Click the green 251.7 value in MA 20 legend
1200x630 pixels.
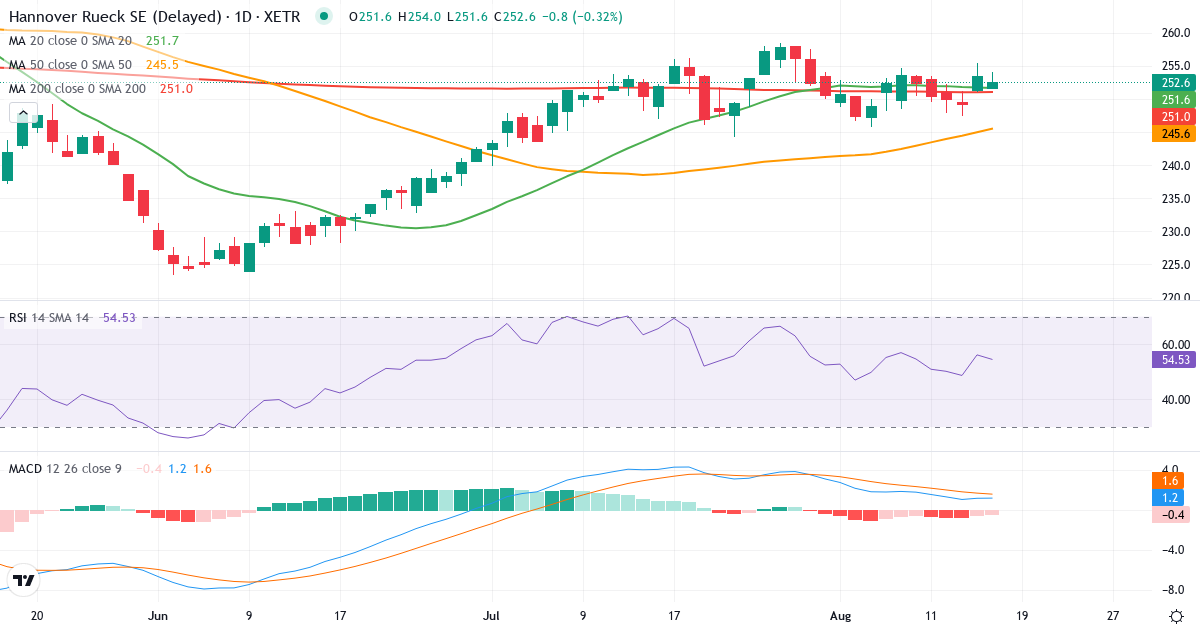162,41
